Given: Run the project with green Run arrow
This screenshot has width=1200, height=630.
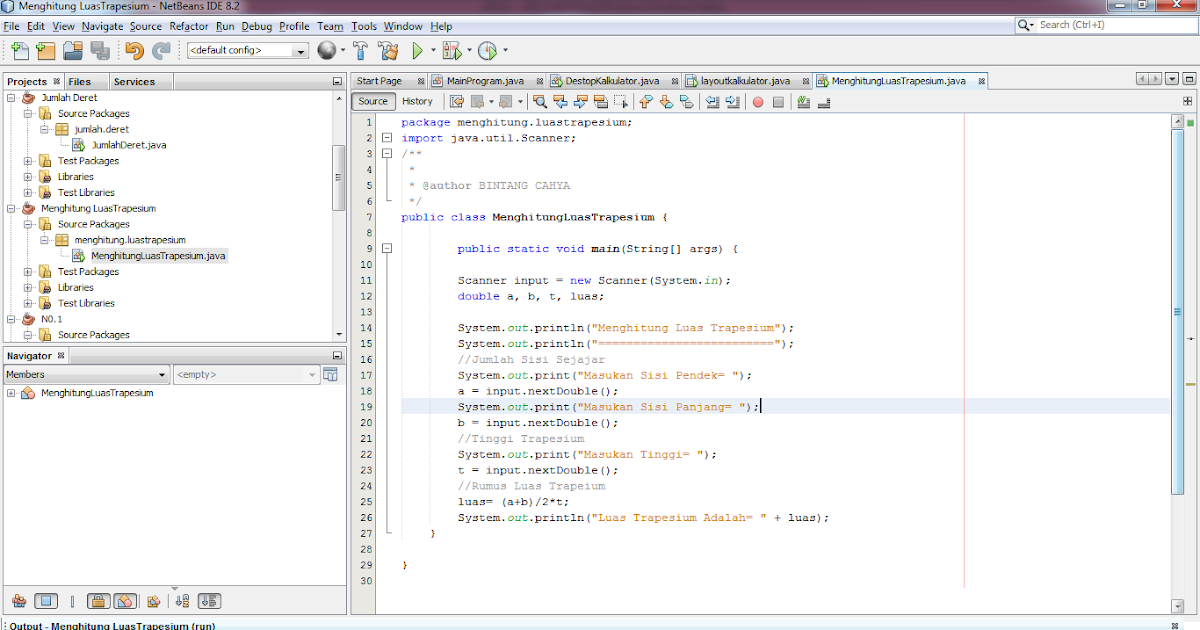Looking at the screenshot, I should click(x=418, y=50).
